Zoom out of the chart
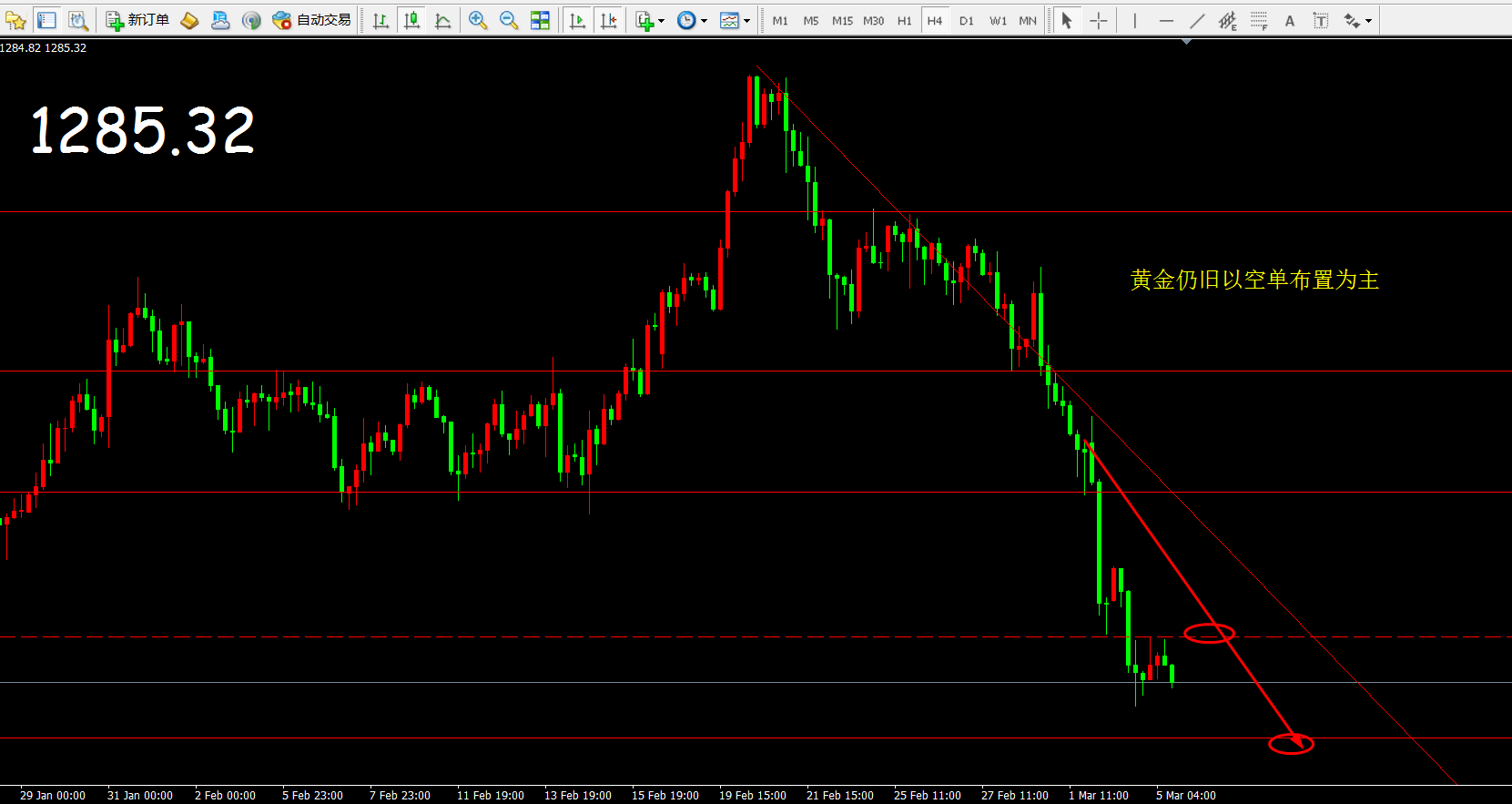The image size is (1512, 804). point(509,20)
